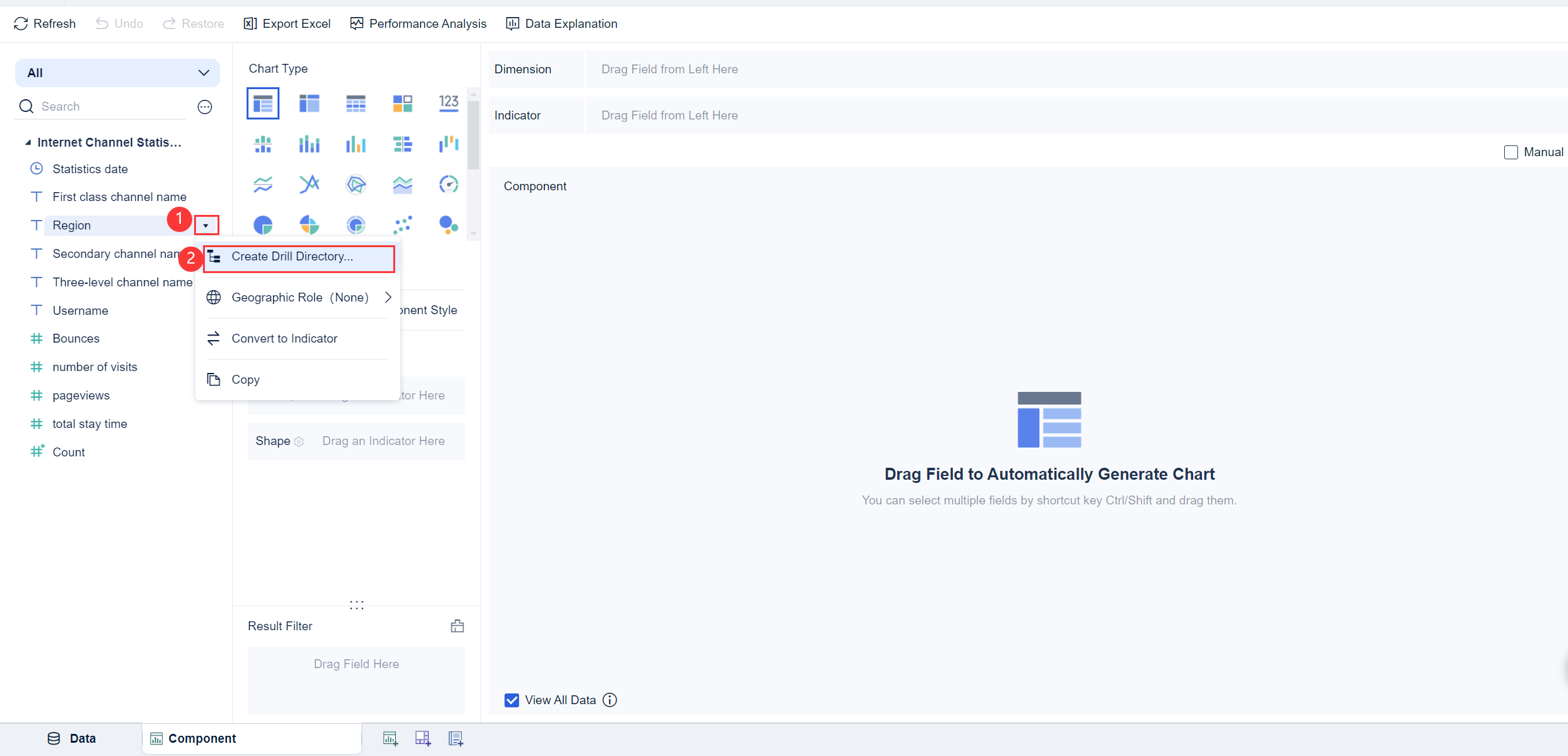The width and height of the screenshot is (1568, 756).
Task: Switch to the Data tab
Action: pyautogui.click(x=71, y=738)
